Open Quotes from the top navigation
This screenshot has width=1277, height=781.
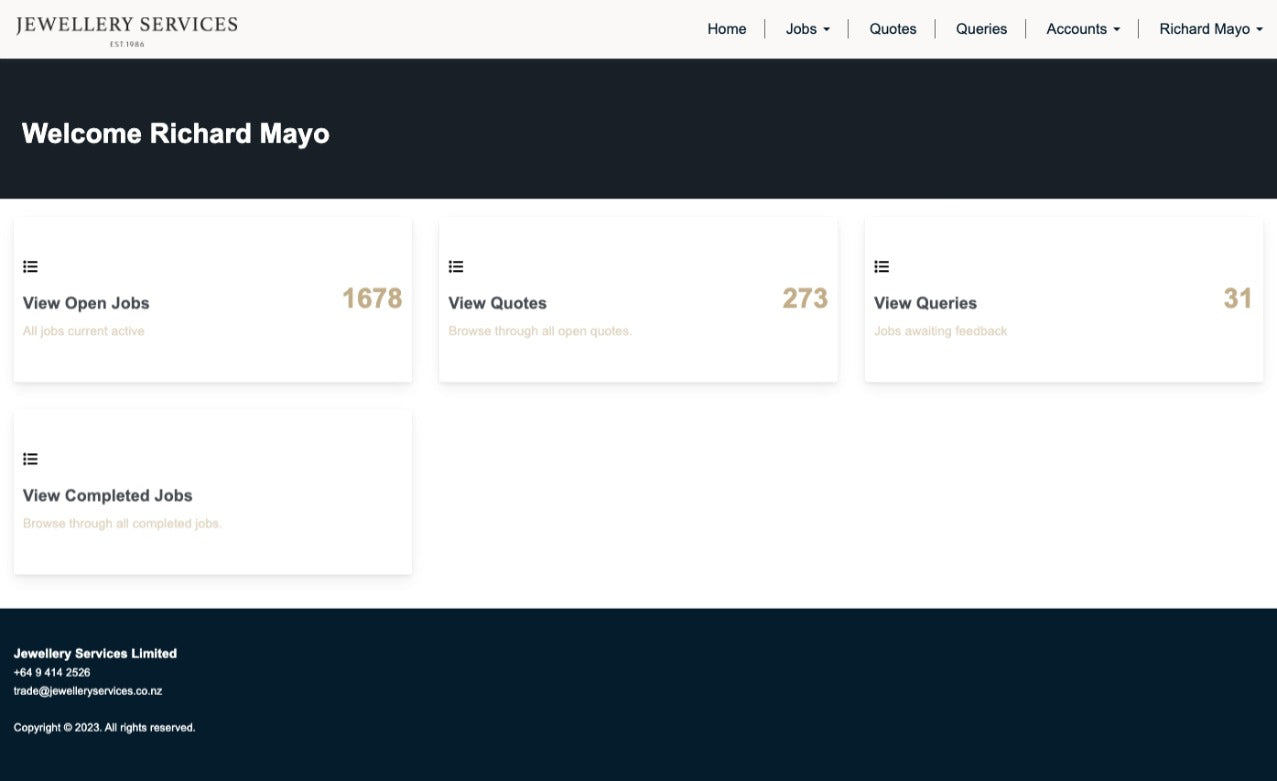click(x=892, y=29)
